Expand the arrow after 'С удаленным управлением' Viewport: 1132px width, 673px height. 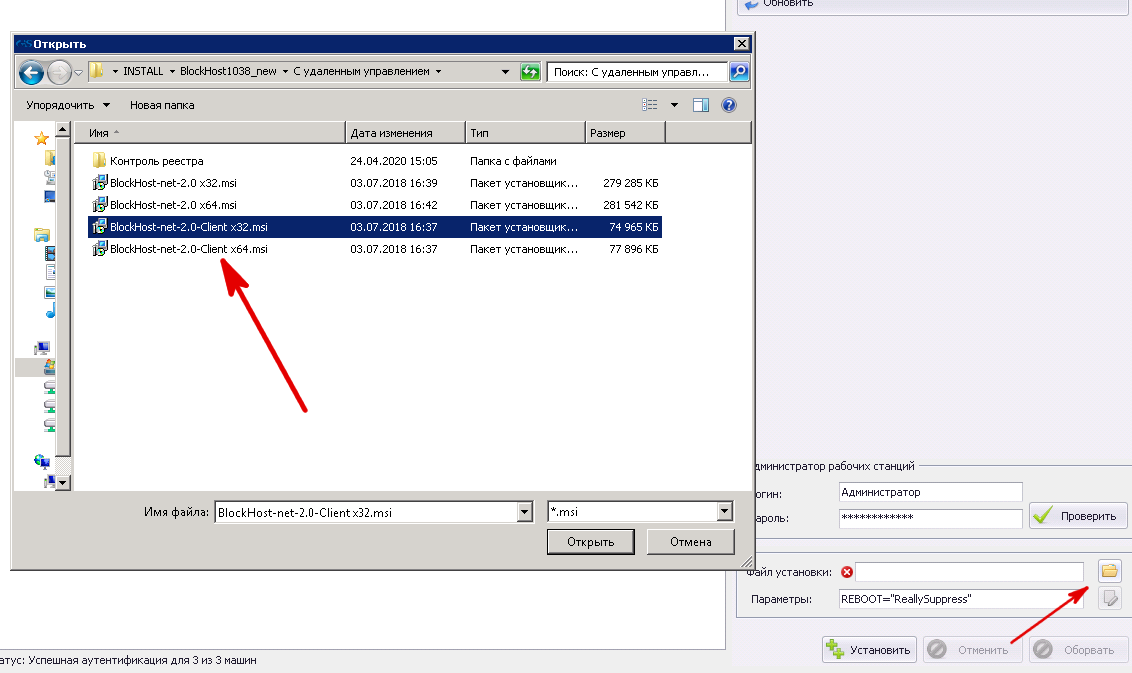click(438, 71)
